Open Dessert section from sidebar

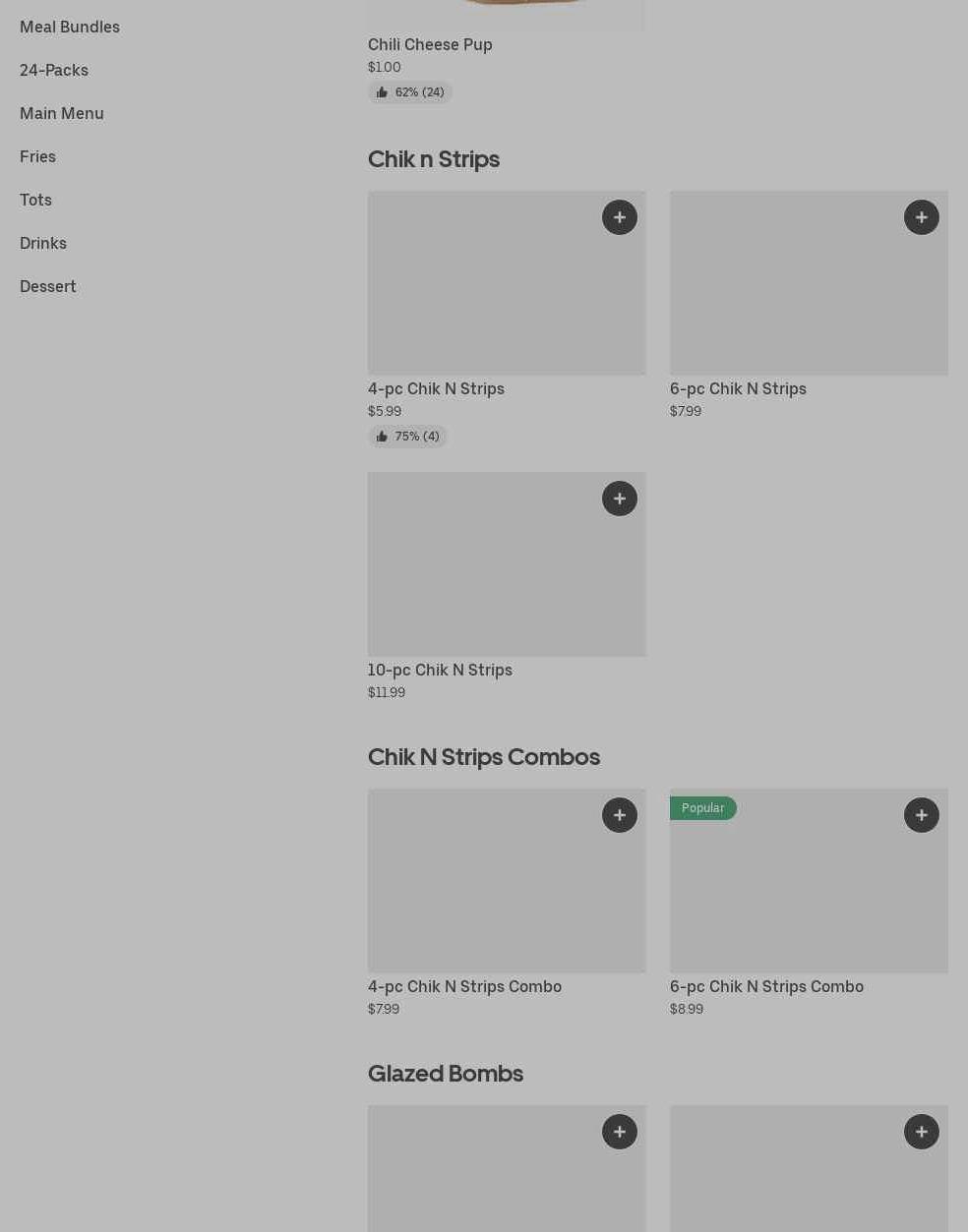coord(48,286)
